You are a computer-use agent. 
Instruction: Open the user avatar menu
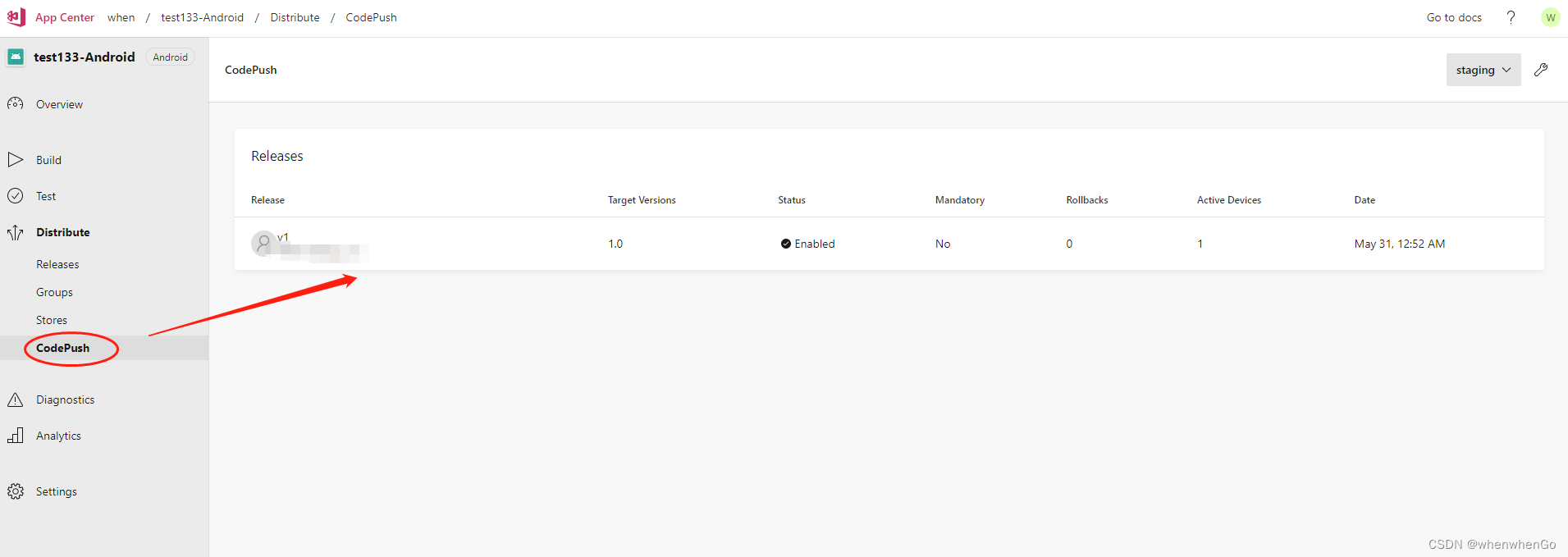pos(1550,17)
